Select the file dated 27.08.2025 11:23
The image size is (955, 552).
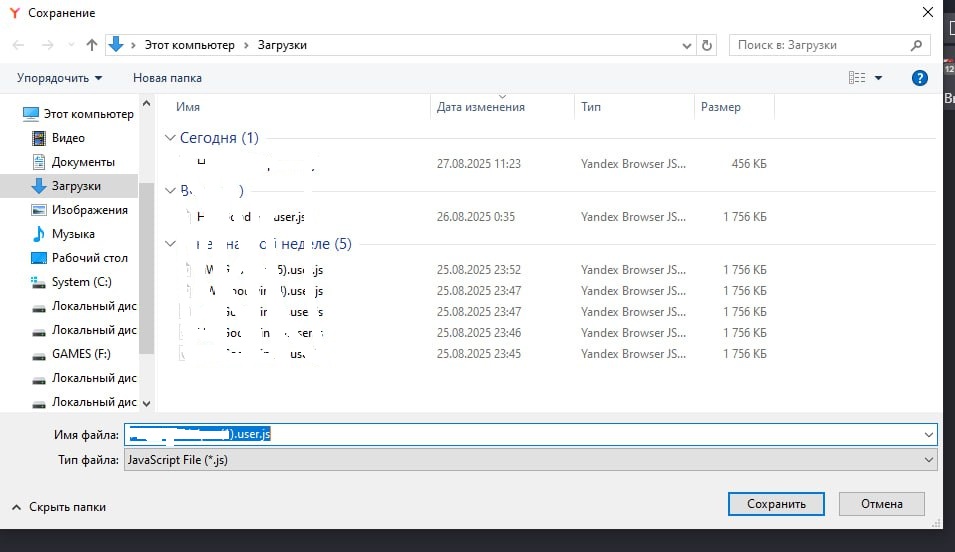pyautogui.click(x=475, y=164)
